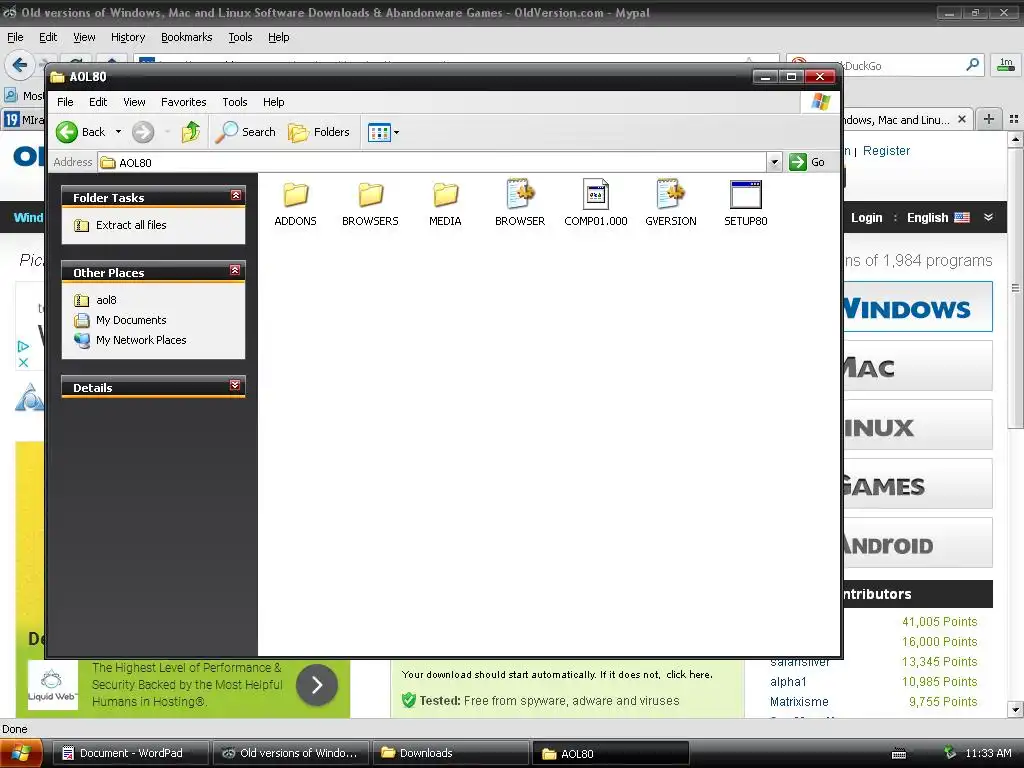Open the AOL80 window View menu
This screenshot has width=1024, height=768.
point(134,102)
